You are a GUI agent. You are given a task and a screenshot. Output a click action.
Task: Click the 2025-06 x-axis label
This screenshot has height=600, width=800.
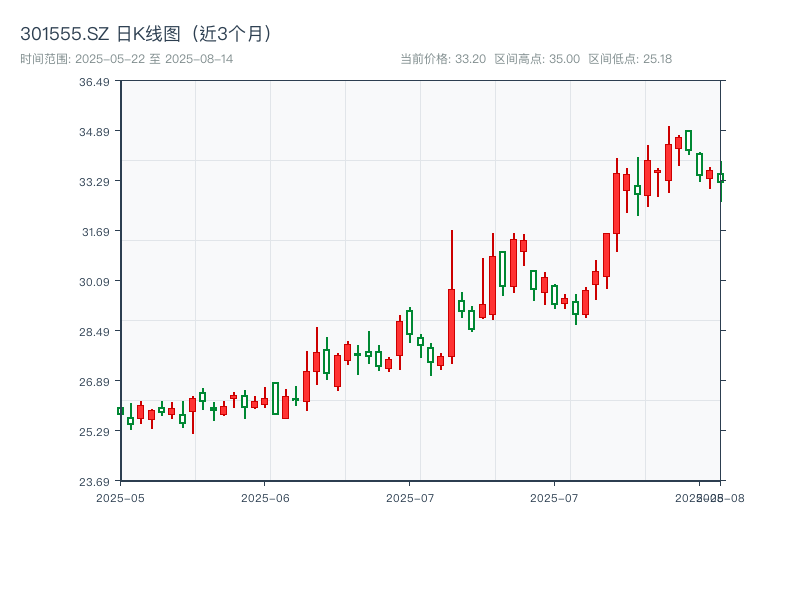coord(263,495)
